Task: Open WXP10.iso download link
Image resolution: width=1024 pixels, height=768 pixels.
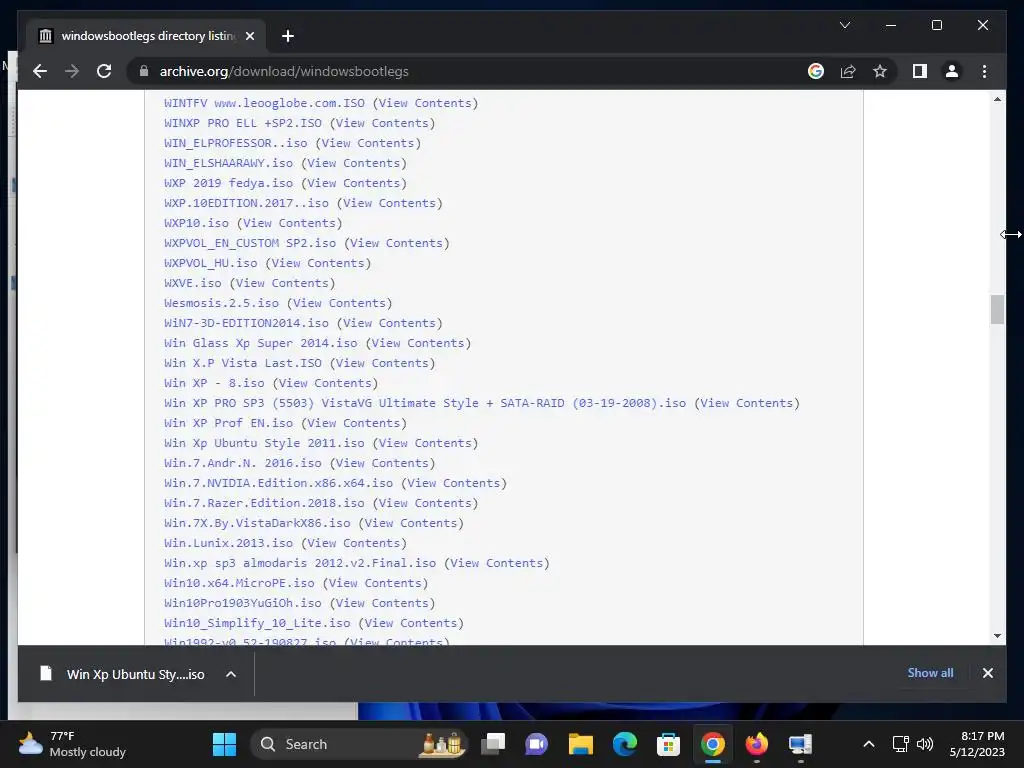Action: tap(197, 223)
